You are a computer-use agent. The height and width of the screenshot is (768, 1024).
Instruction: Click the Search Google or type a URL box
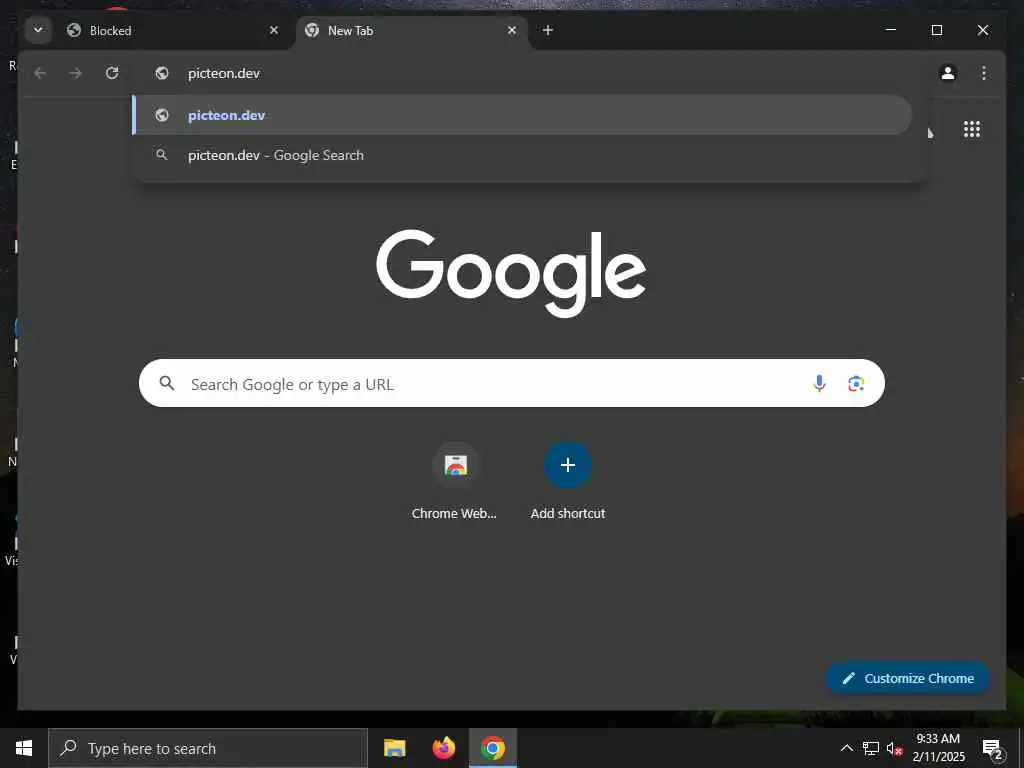pyautogui.click(x=512, y=383)
